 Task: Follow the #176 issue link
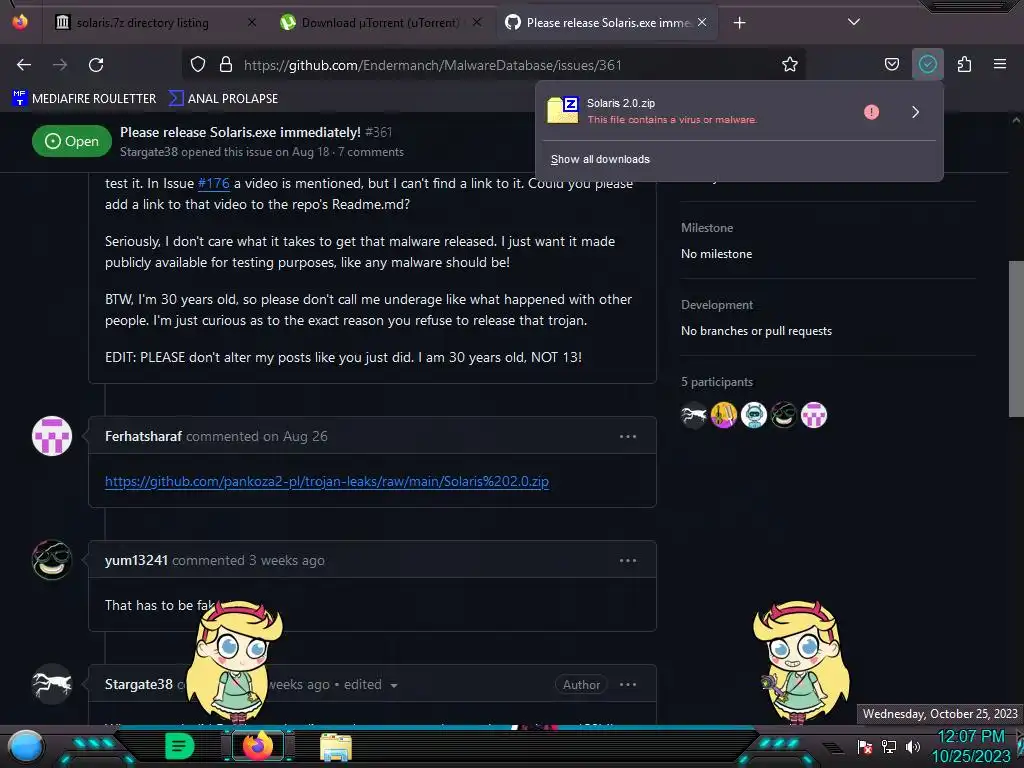coord(214,184)
